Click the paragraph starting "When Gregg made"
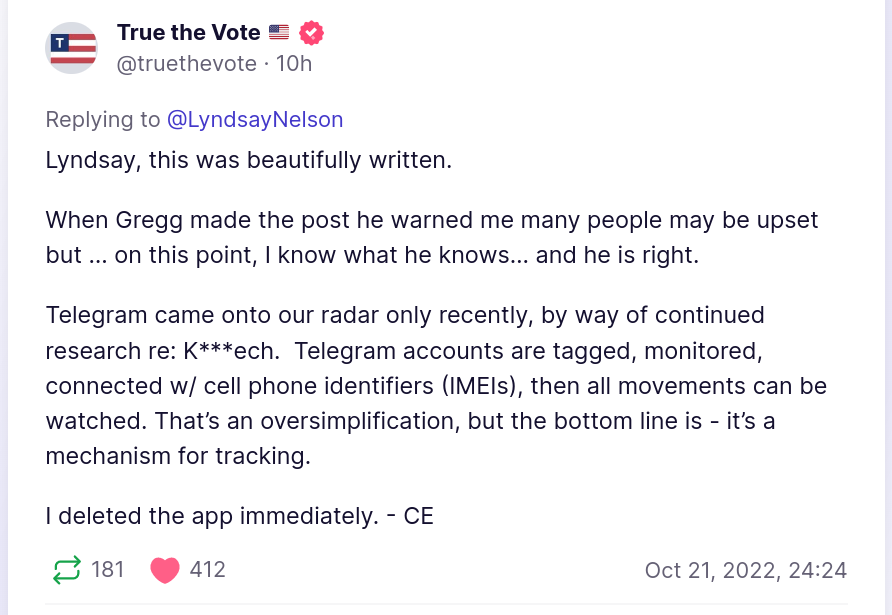Screen dimensions: 892x615 (432, 237)
